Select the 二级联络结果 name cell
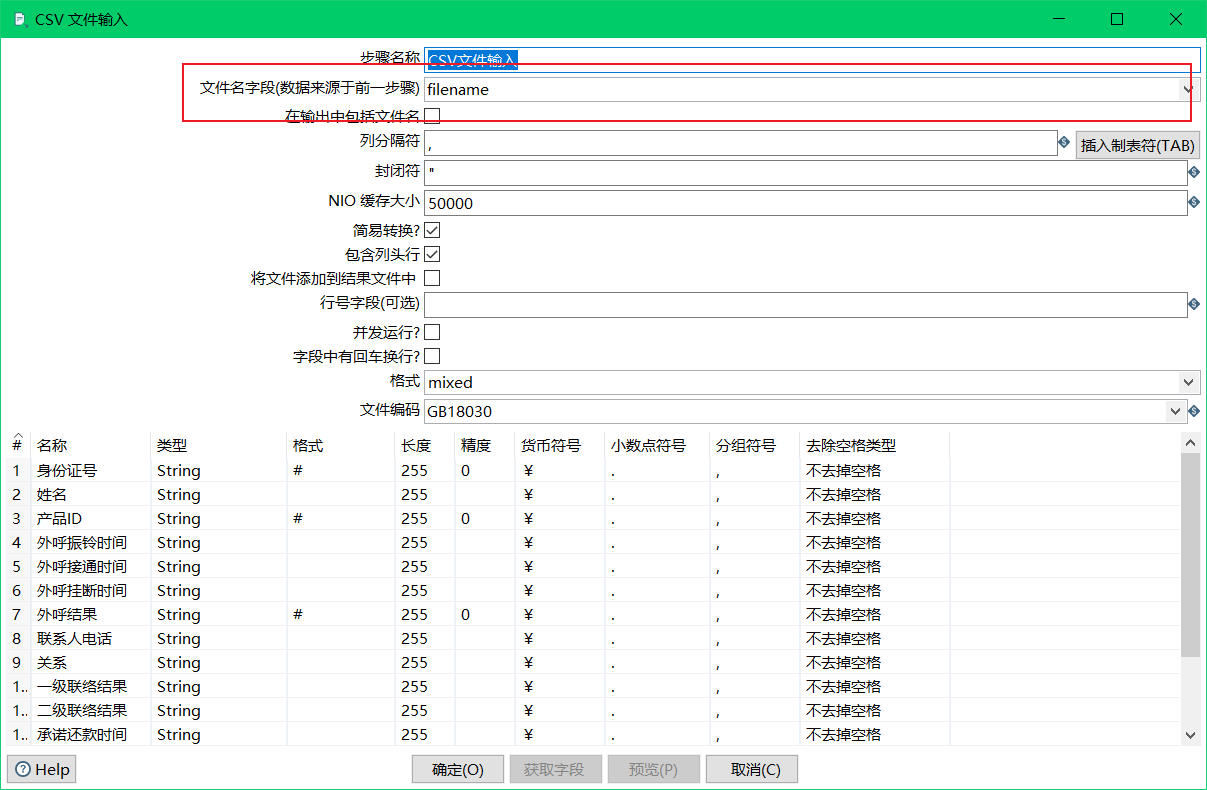 coord(91,710)
